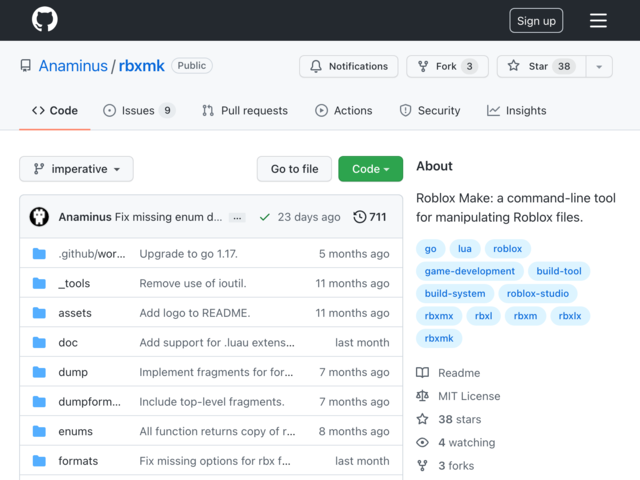
Task: Select the 'build-tool' topic tag
Action: [x=559, y=271]
